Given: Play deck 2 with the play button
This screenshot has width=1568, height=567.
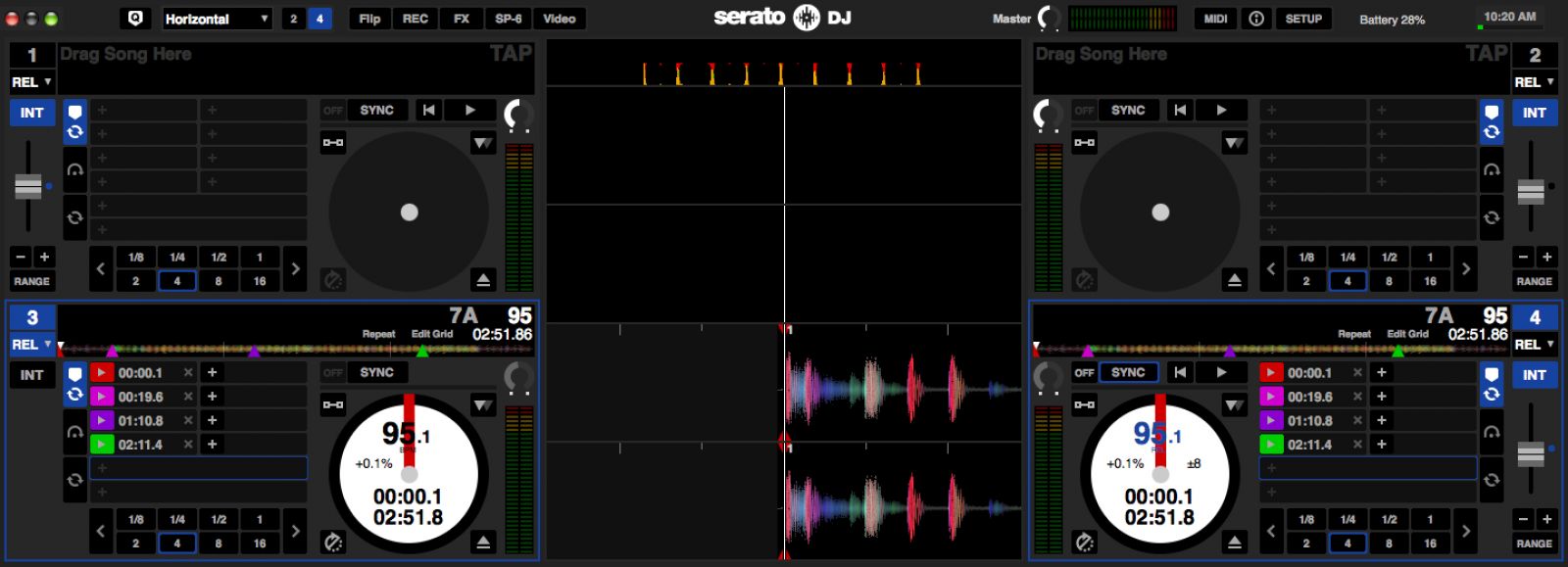Looking at the screenshot, I should click(x=1221, y=111).
